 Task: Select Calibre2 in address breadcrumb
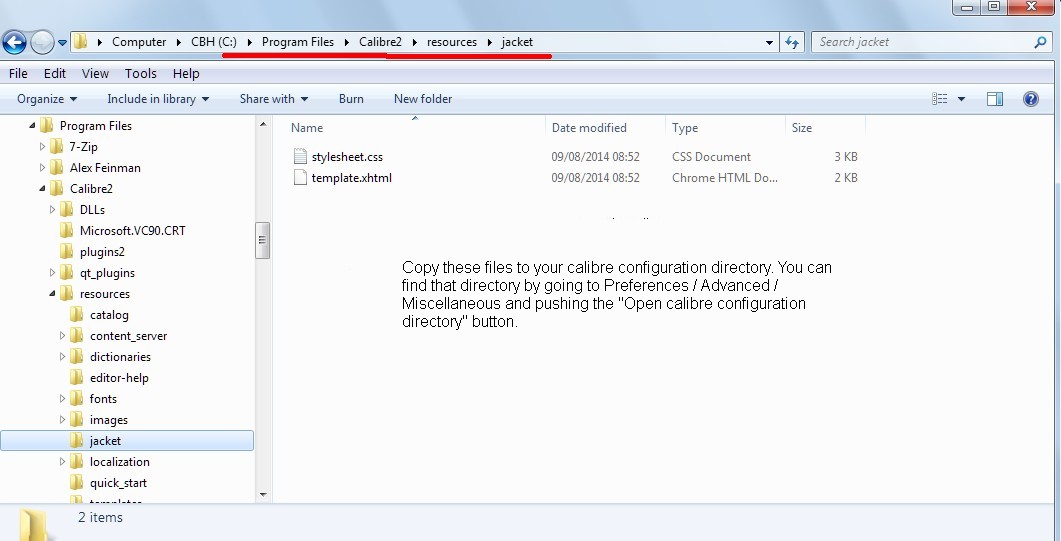380,42
